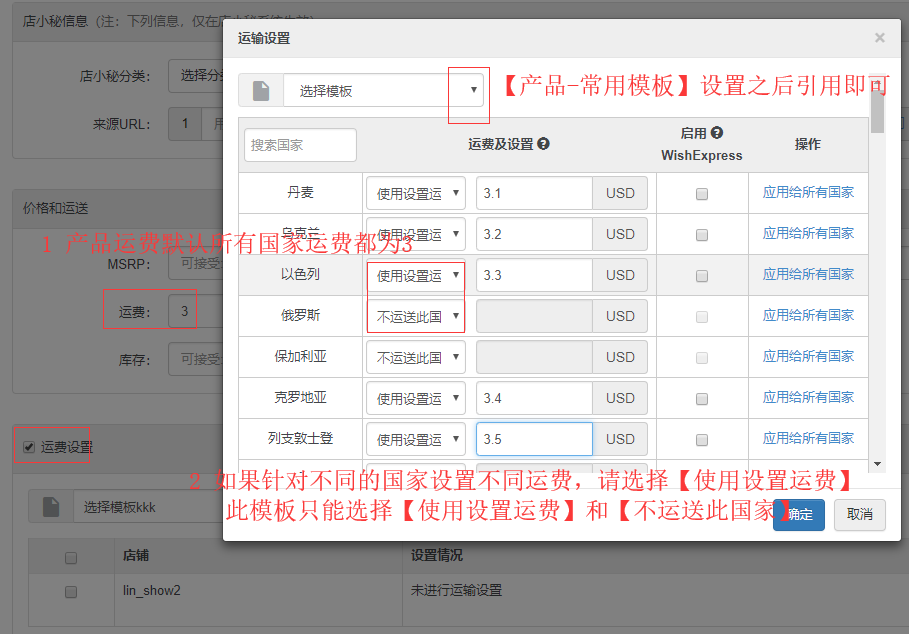Tick the lin_show2 store checkbox
Image resolution: width=909 pixels, height=634 pixels.
71,591
